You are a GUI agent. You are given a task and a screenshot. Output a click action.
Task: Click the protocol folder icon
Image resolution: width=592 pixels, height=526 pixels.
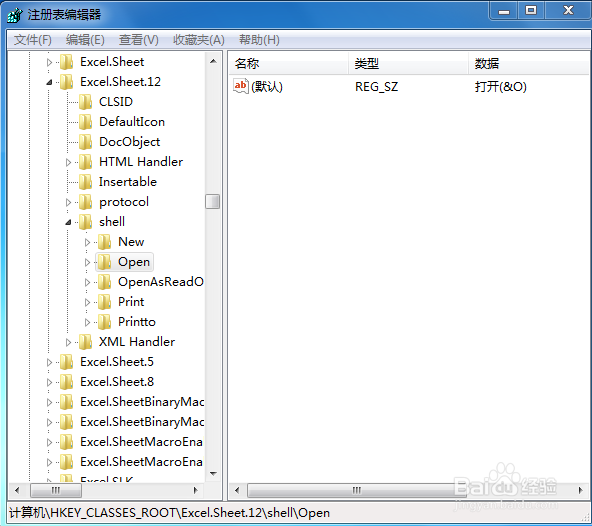tap(85, 202)
